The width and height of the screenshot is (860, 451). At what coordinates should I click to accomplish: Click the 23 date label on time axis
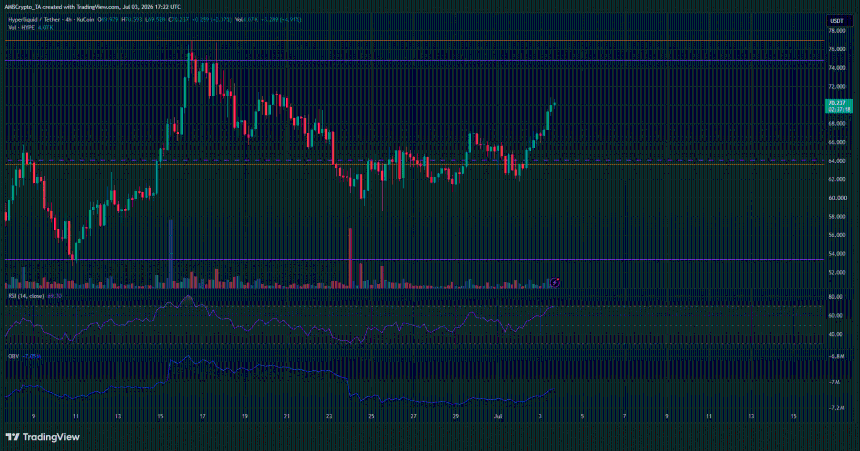pyautogui.click(x=329, y=417)
